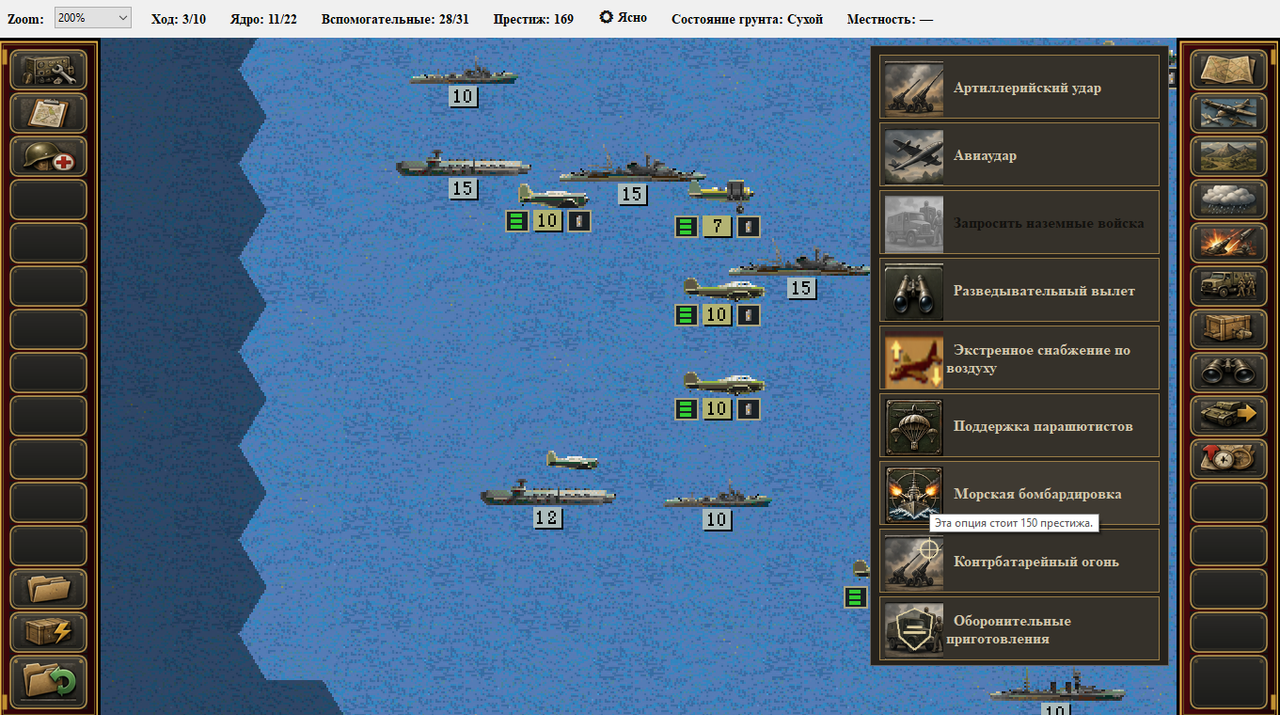Select the aircraft carrier with strength 12
Viewport: 1280px width, 715px height.
point(548,494)
